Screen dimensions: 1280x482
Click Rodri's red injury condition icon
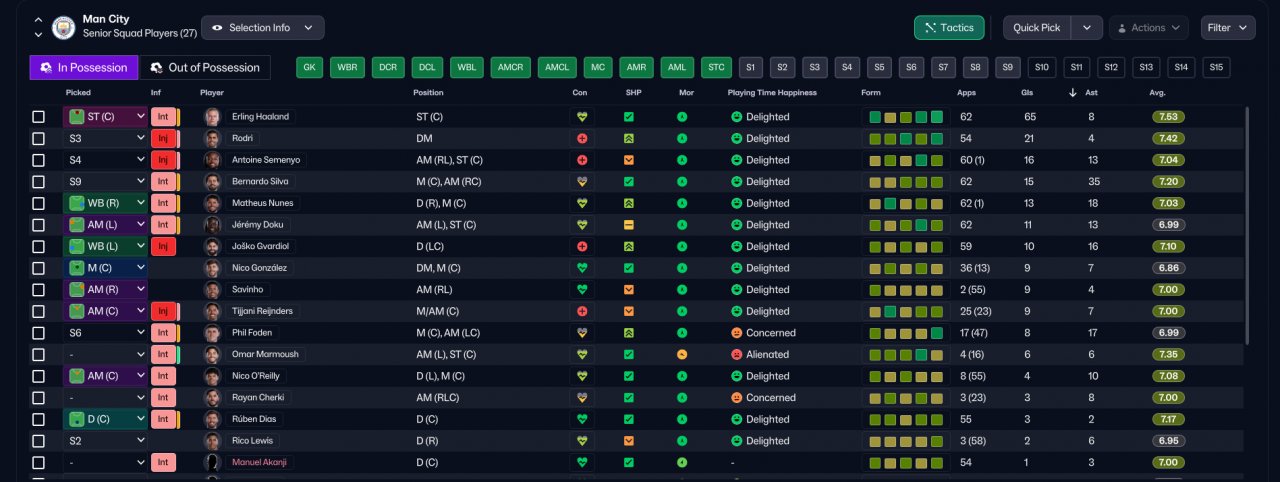[x=582, y=138]
